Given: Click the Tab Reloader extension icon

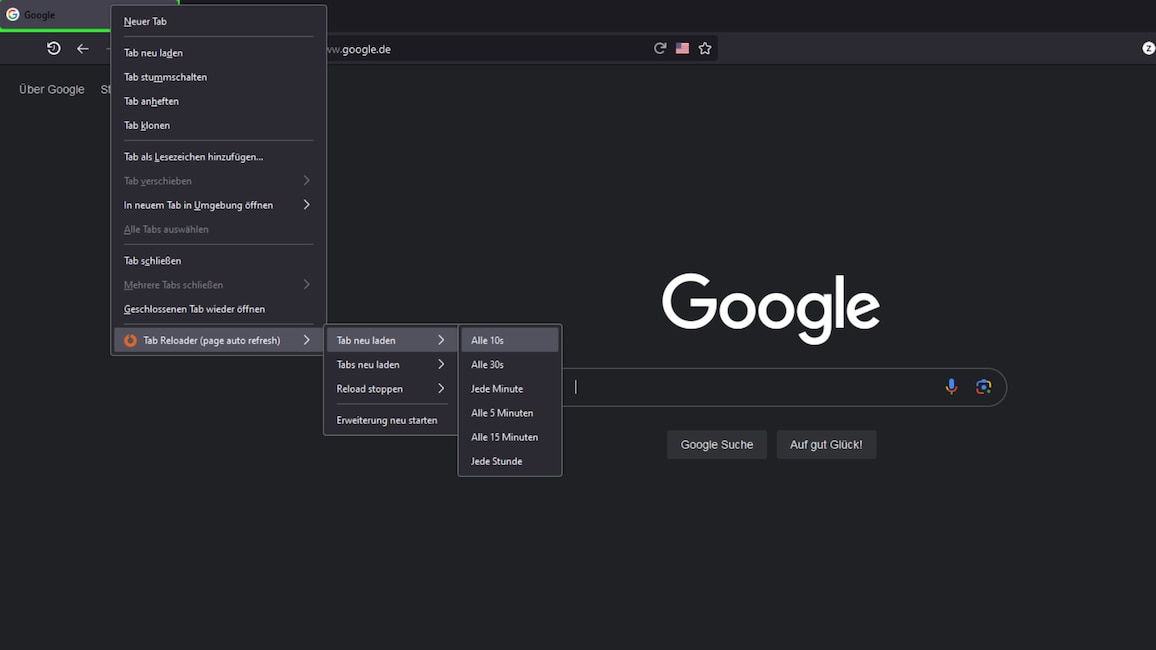Looking at the screenshot, I should pos(130,340).
